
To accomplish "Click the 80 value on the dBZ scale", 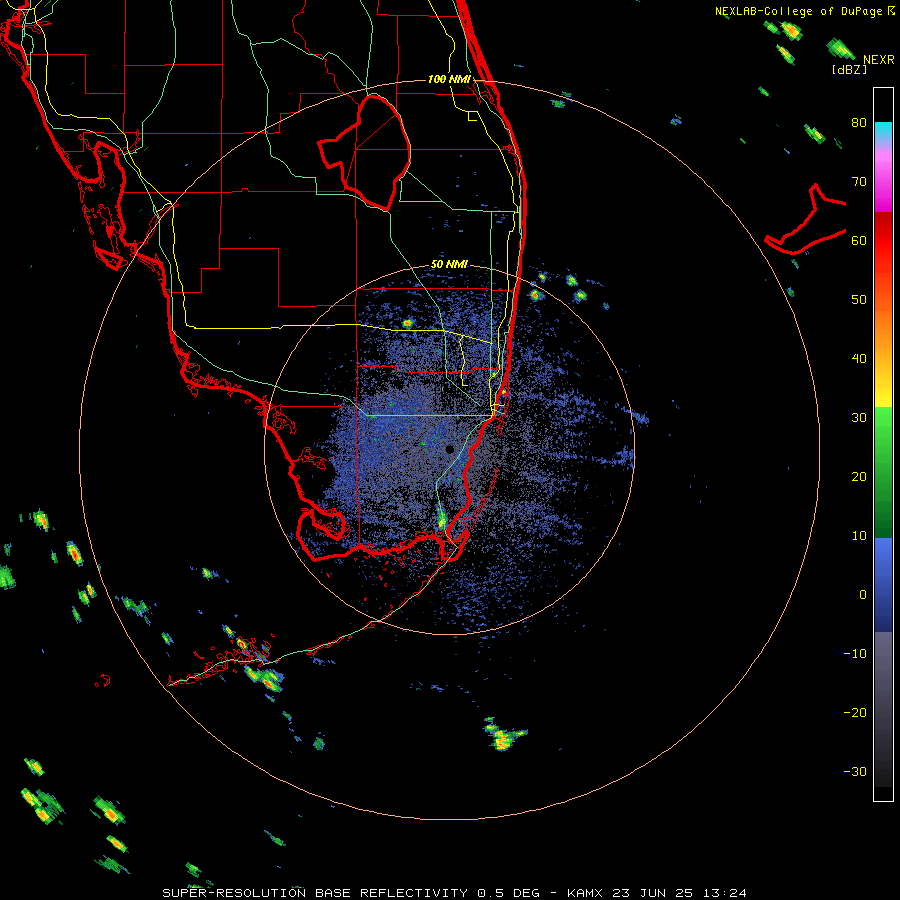I will click(859, 123).
